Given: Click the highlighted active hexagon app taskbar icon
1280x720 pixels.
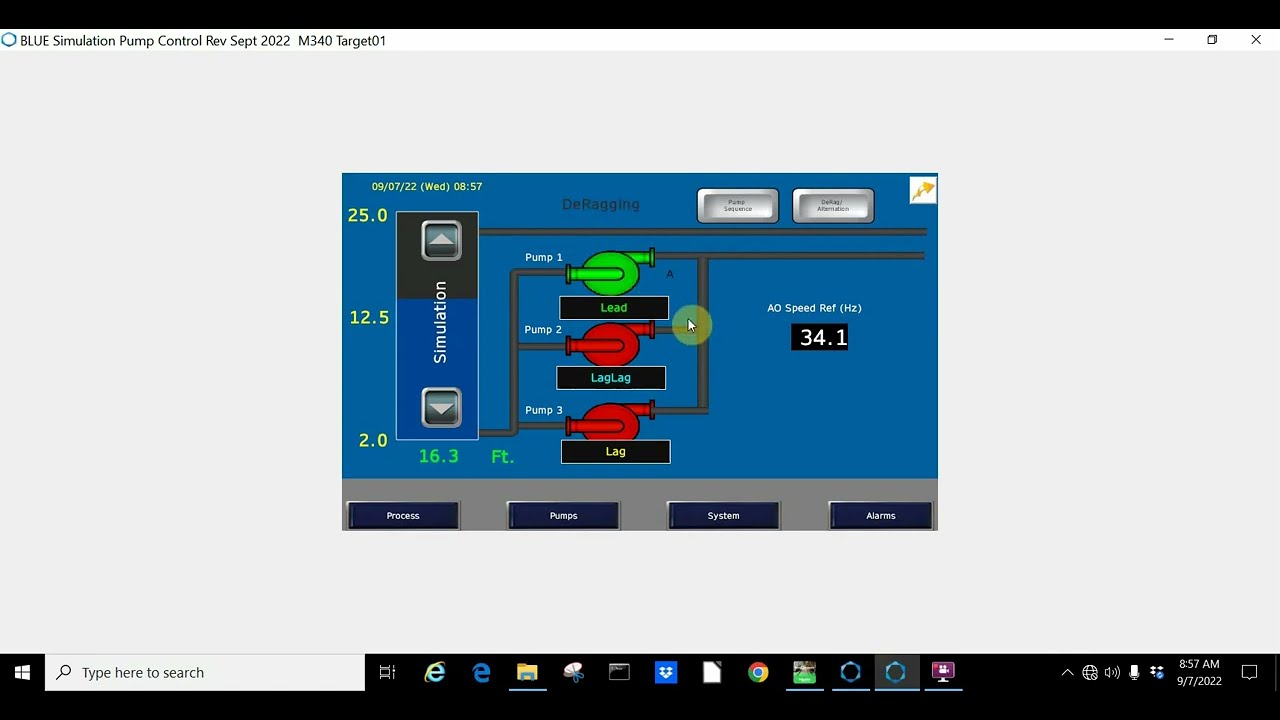Looking at the screenshot, I should (896, 673).
